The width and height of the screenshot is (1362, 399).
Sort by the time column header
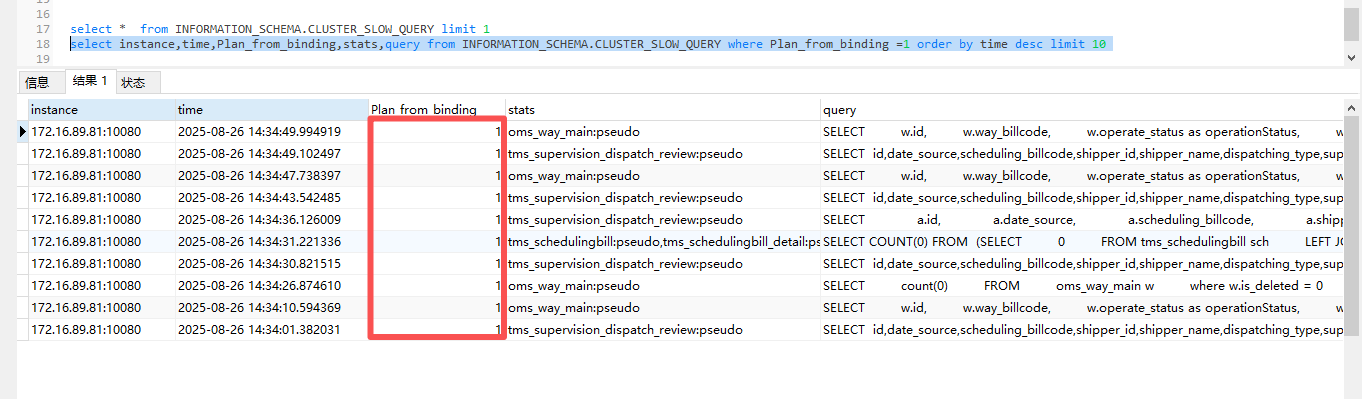pyautogui.click(x=271, y=110)
